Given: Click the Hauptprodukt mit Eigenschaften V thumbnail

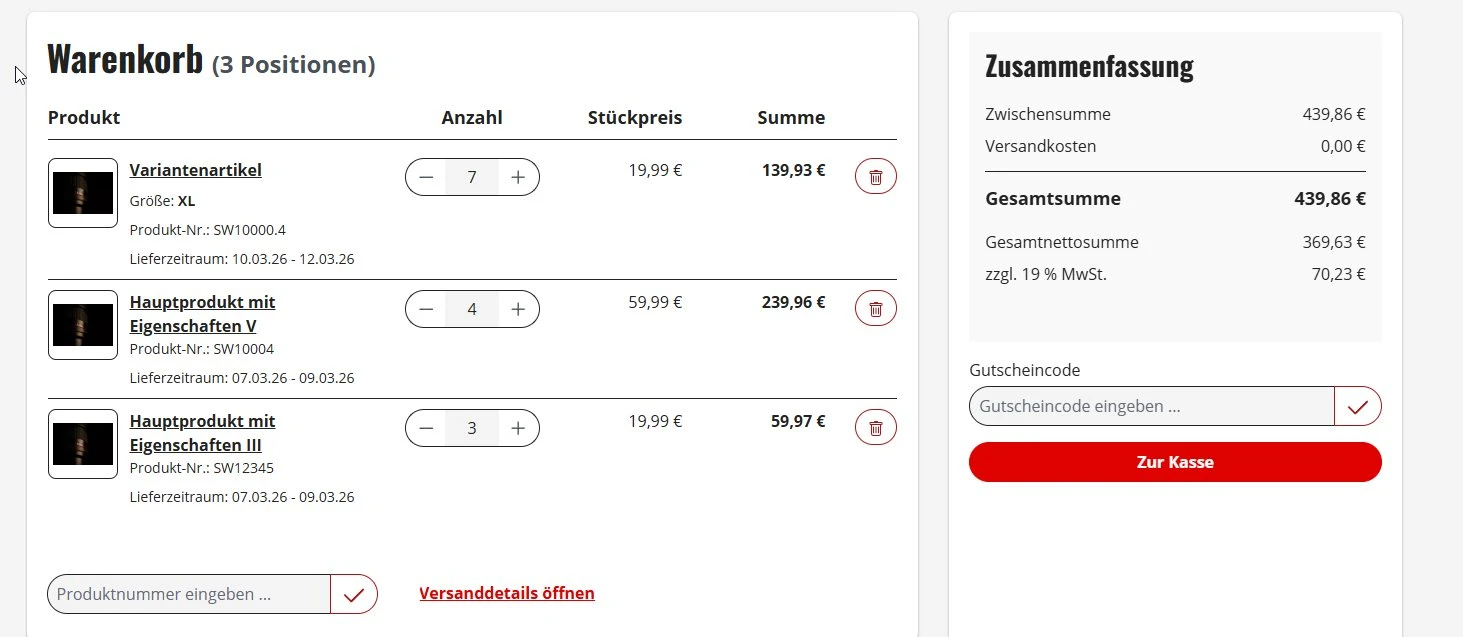Looking at the screenshot, I should tap(82, 324).
